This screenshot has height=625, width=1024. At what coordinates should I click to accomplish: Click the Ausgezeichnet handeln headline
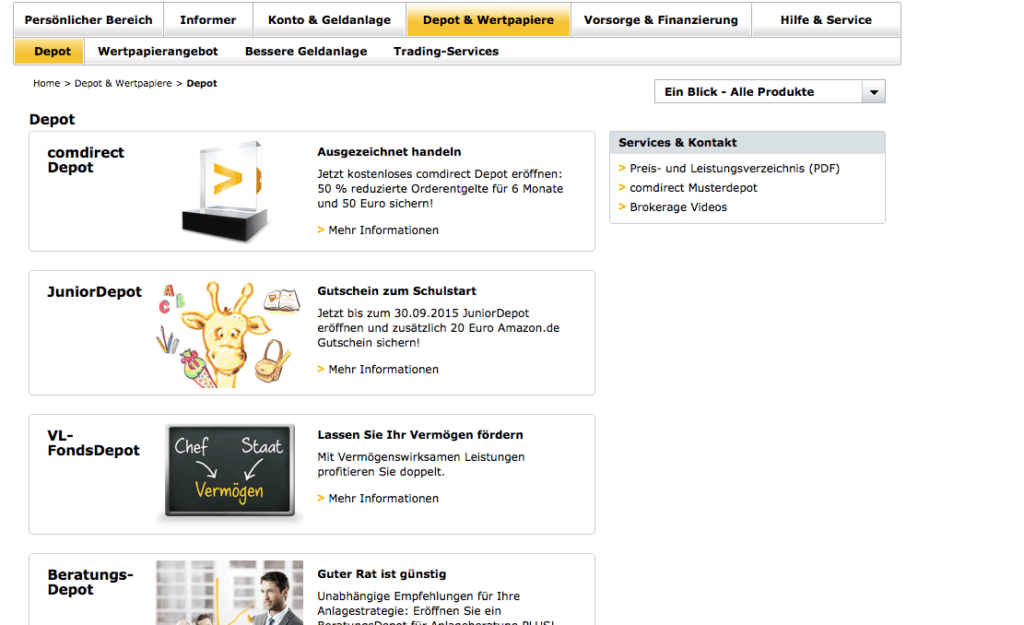click(389, 152)
